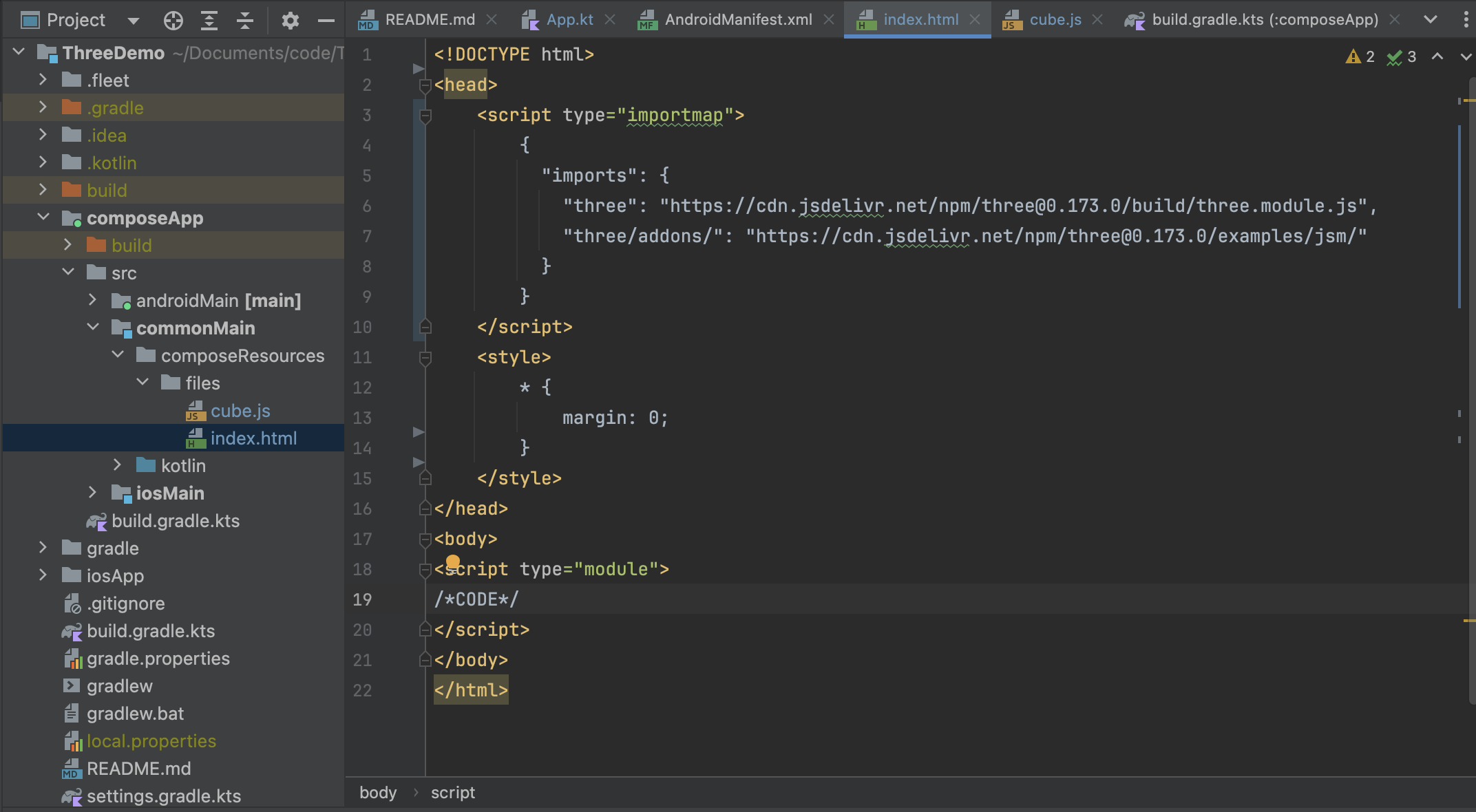Click the body breadcrumb in status bar
1476x812 pixels.
378,793
